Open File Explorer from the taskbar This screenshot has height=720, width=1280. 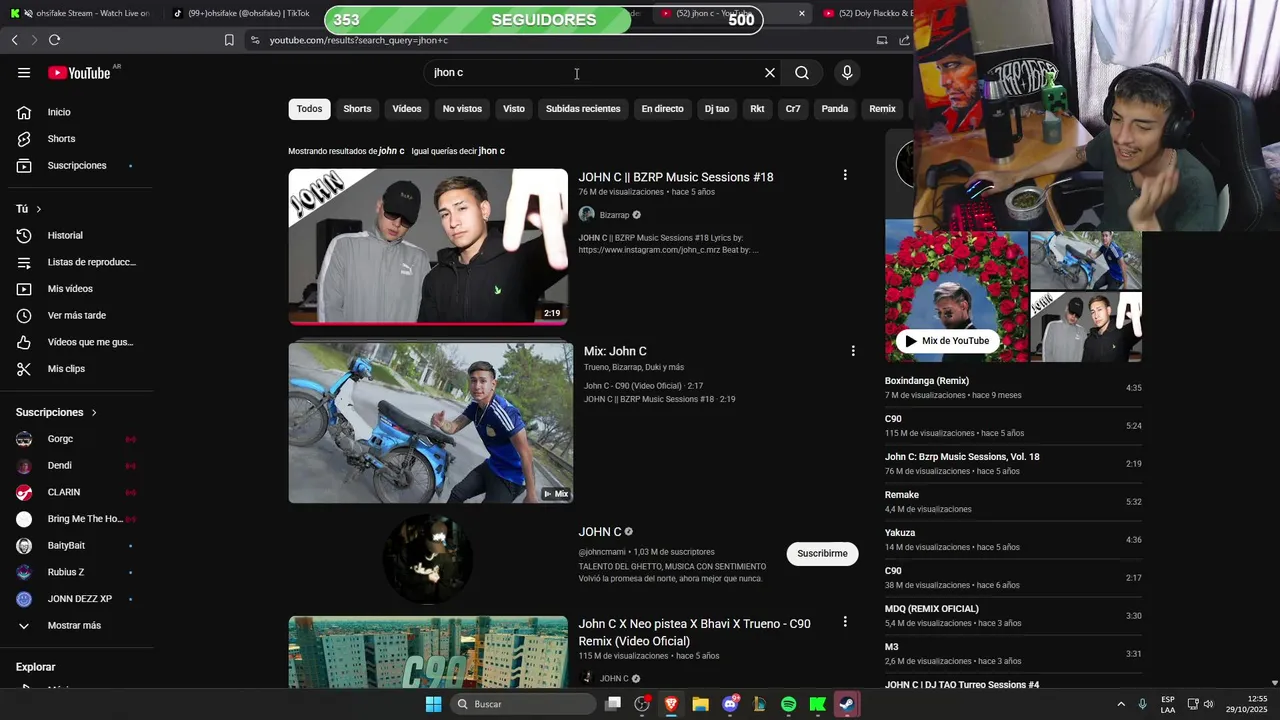point(700,704)
